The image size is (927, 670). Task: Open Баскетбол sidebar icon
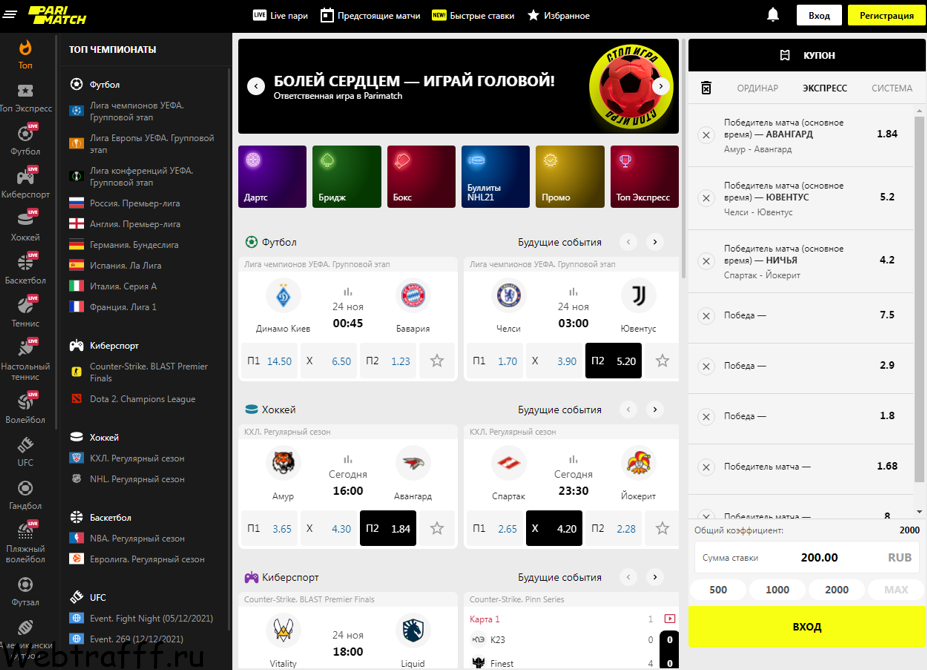click(25, 263)
